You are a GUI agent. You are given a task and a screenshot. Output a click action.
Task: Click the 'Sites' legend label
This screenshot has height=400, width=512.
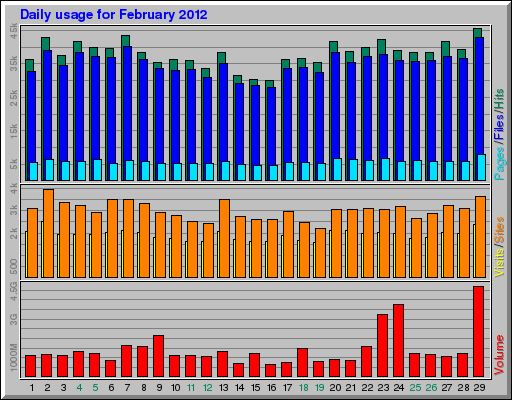coord(499,230)
